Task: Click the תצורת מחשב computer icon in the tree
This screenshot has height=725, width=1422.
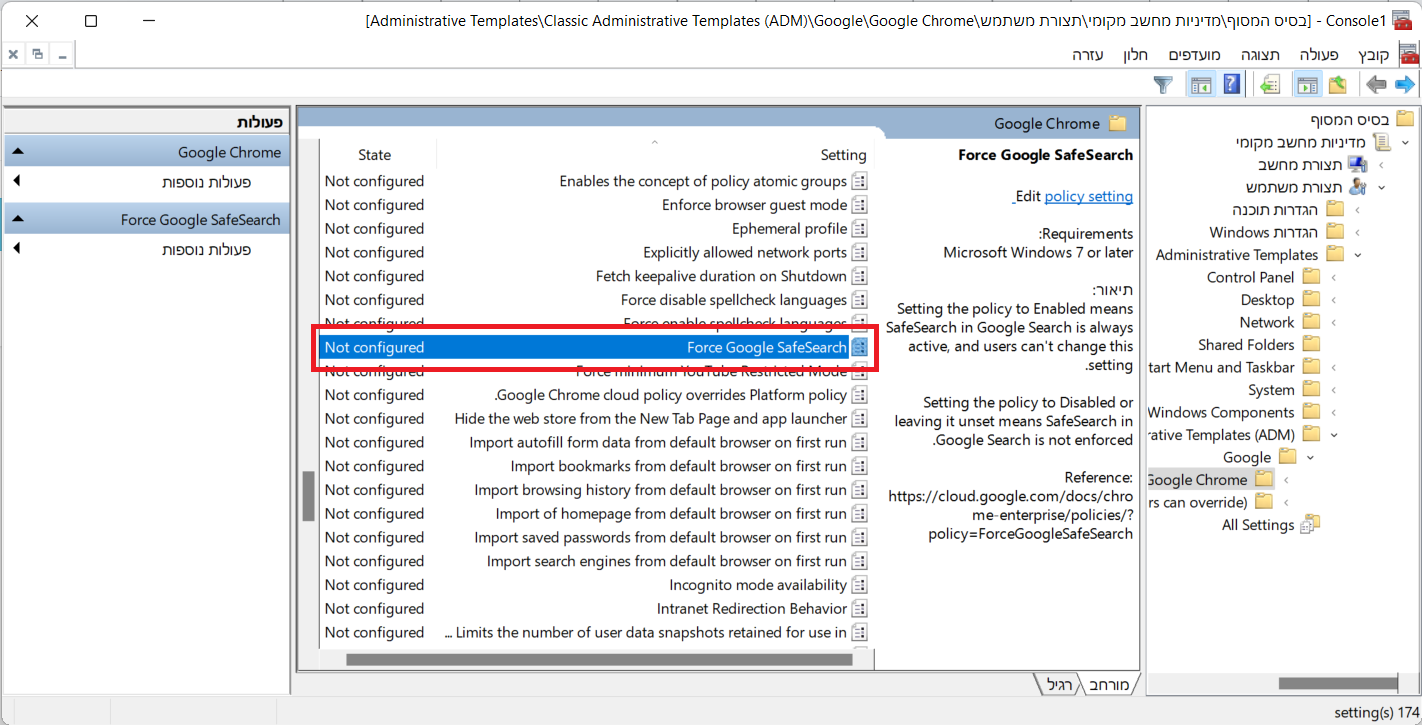Action: tap(1357, 164)
